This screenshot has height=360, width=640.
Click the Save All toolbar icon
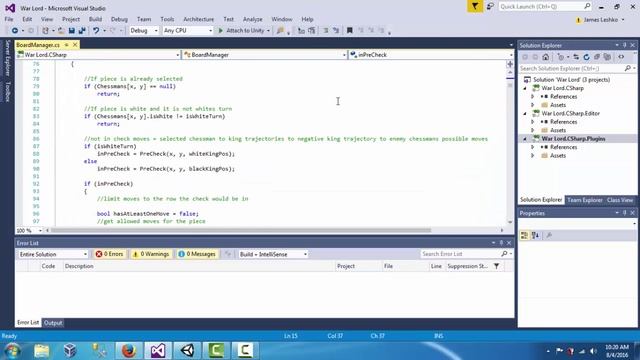point(82,31)
